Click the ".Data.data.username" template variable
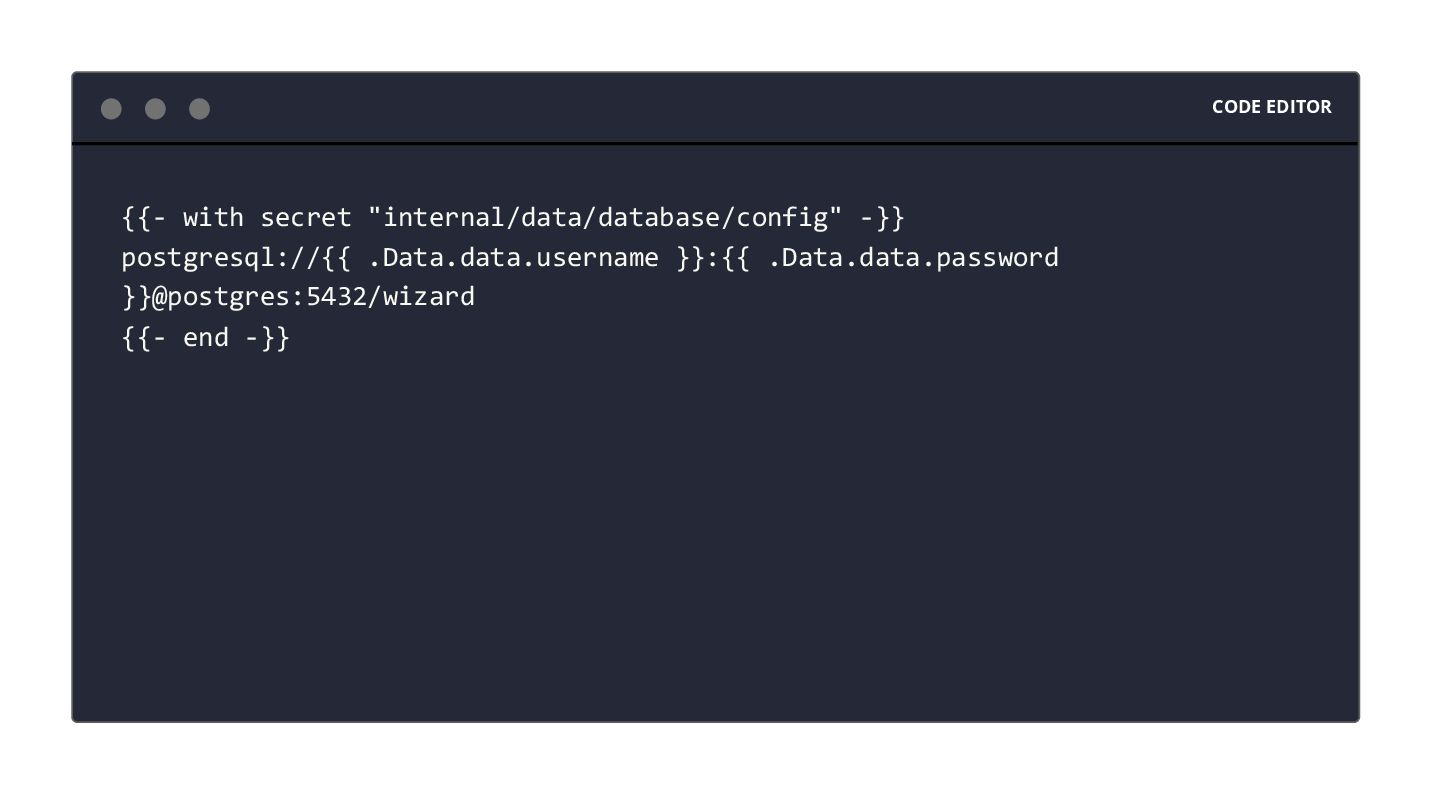This screenshot has height=810, width=1440. click(x=513, y=258)
